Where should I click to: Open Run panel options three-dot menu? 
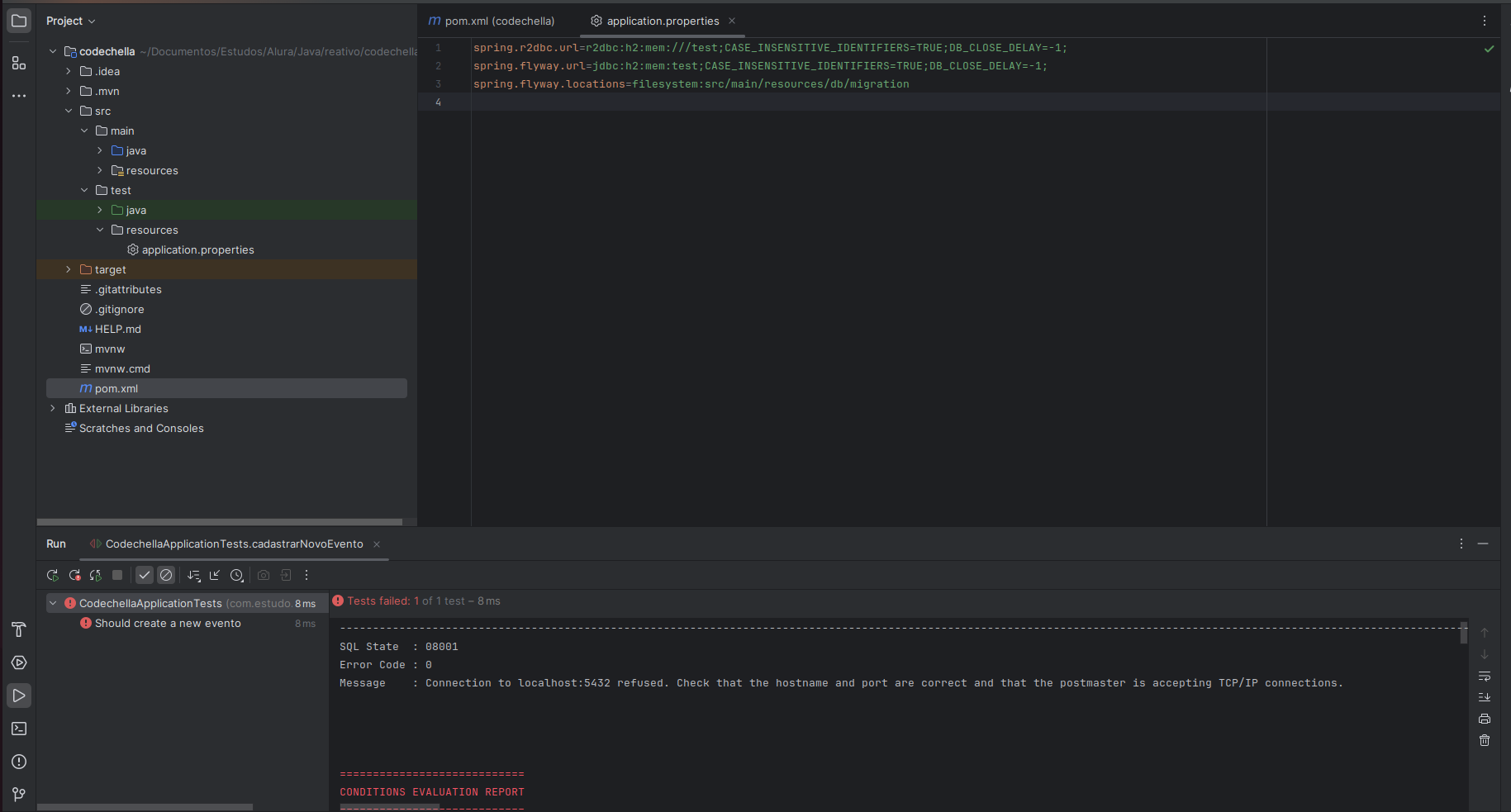[x=1461, y=544]
